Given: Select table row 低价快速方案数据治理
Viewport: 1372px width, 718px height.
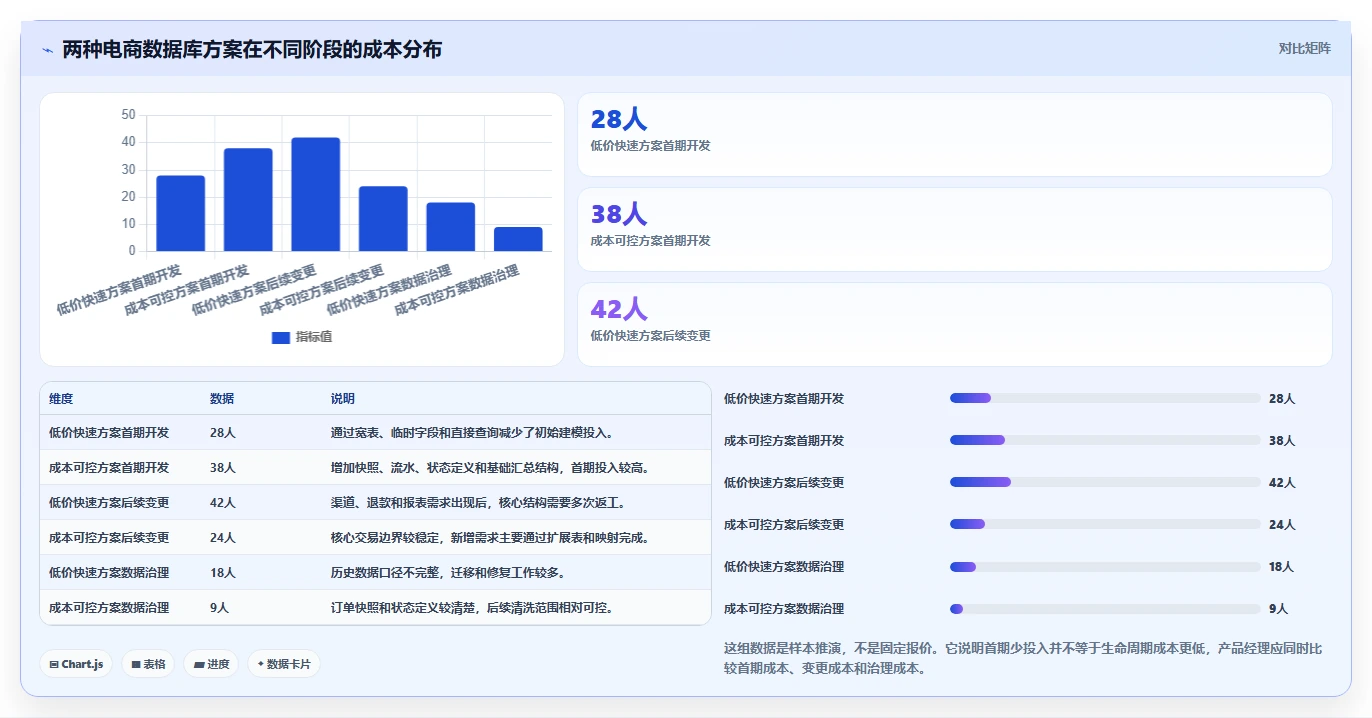Looking at the screenshot, I should 375,573.
